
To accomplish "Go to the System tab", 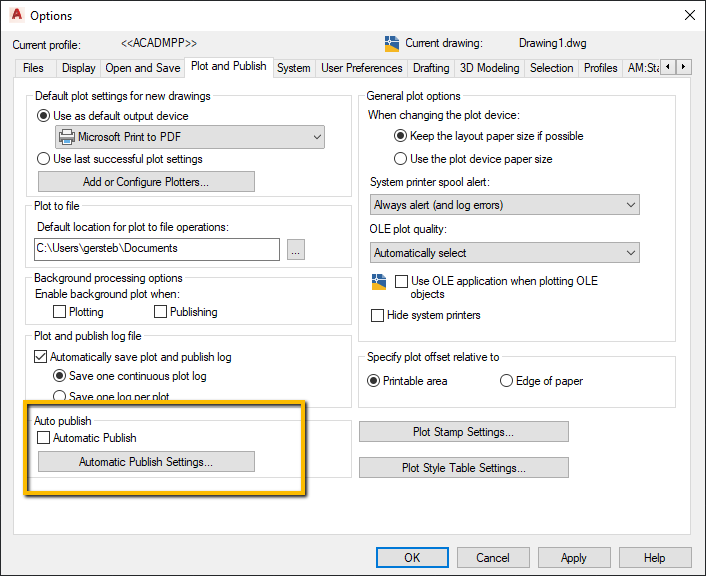I will tap(294, 68).
